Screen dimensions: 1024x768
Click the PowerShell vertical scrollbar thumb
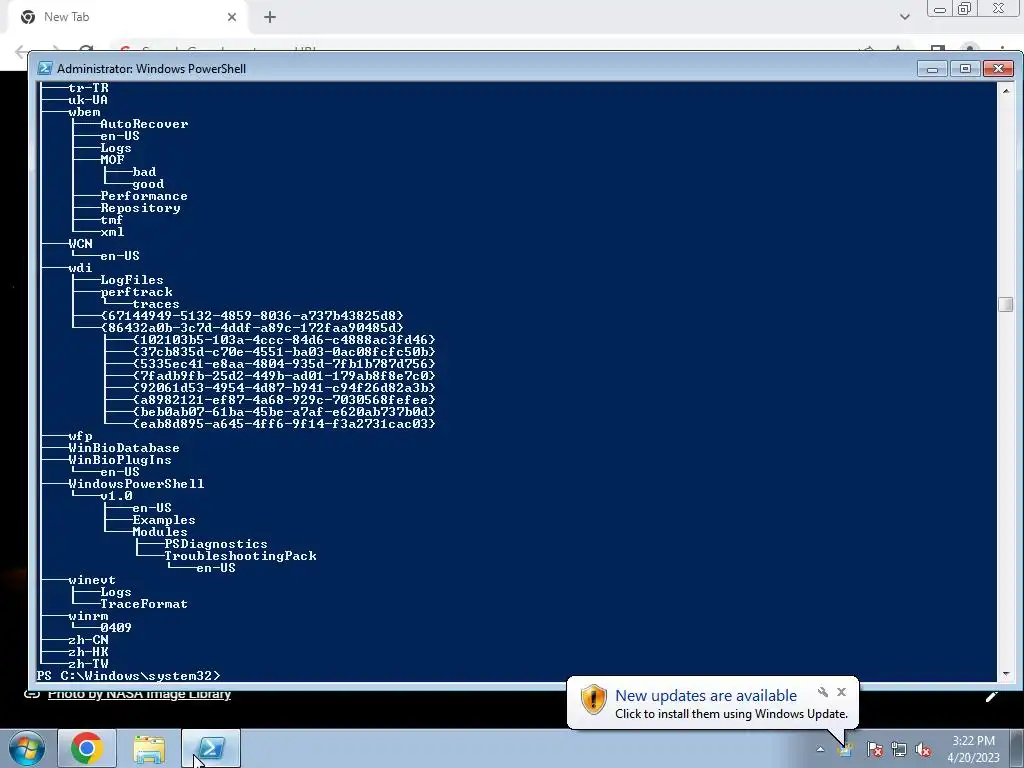click(x=1006, y=304)
